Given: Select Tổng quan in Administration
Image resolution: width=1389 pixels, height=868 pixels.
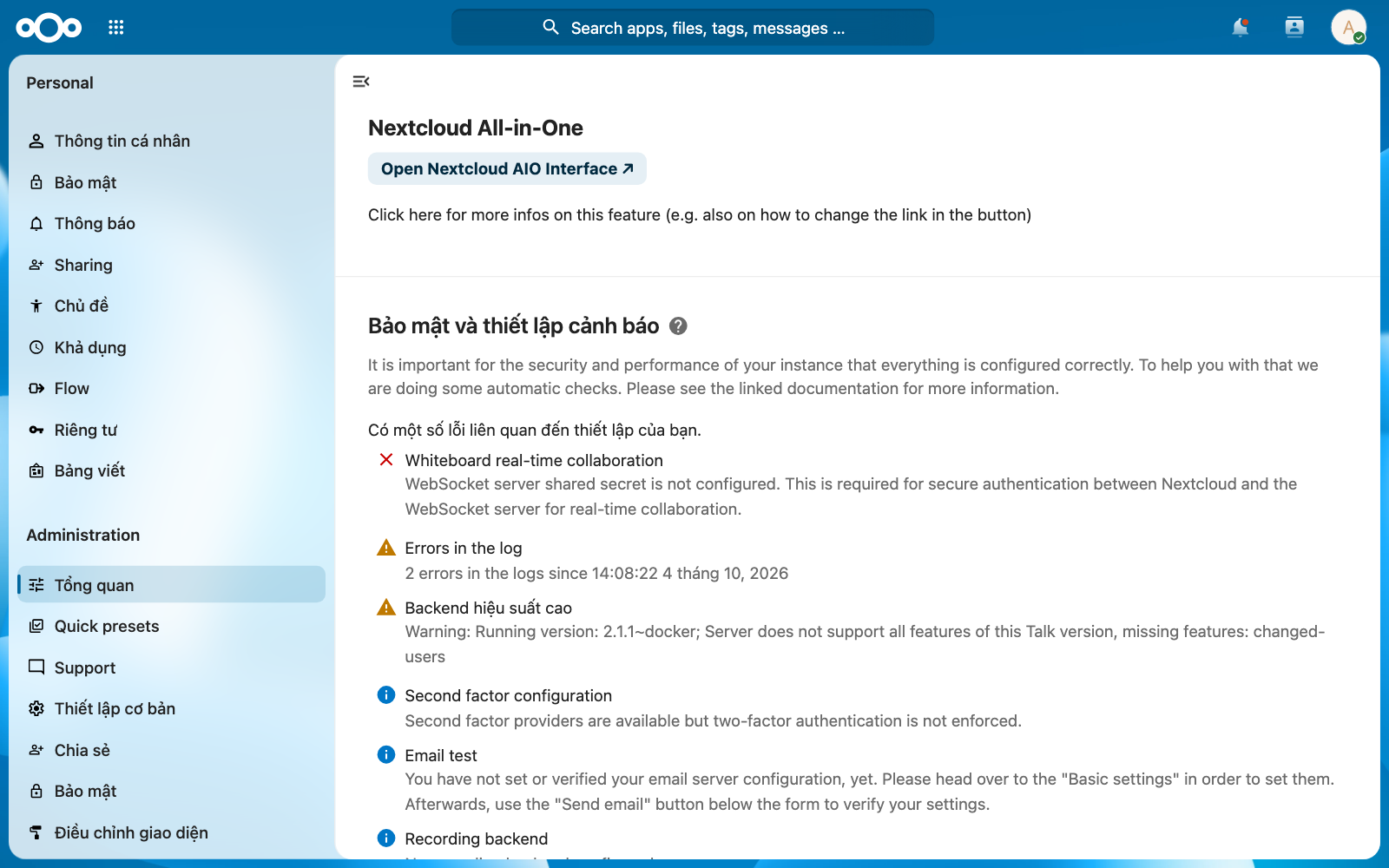Looking at the screenshot, I should click(171, 585).
